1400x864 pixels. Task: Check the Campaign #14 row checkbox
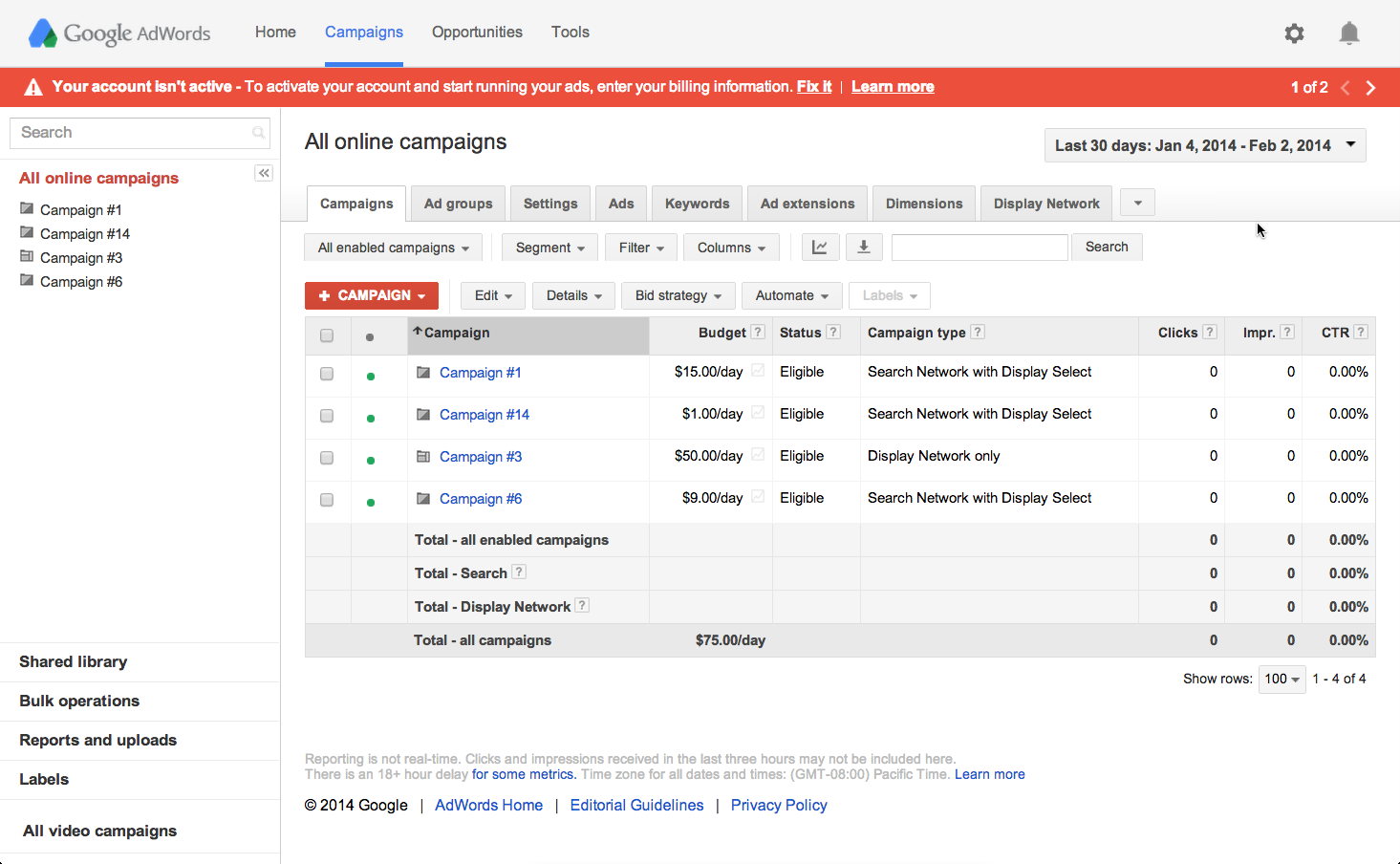[x=327, y=416]
